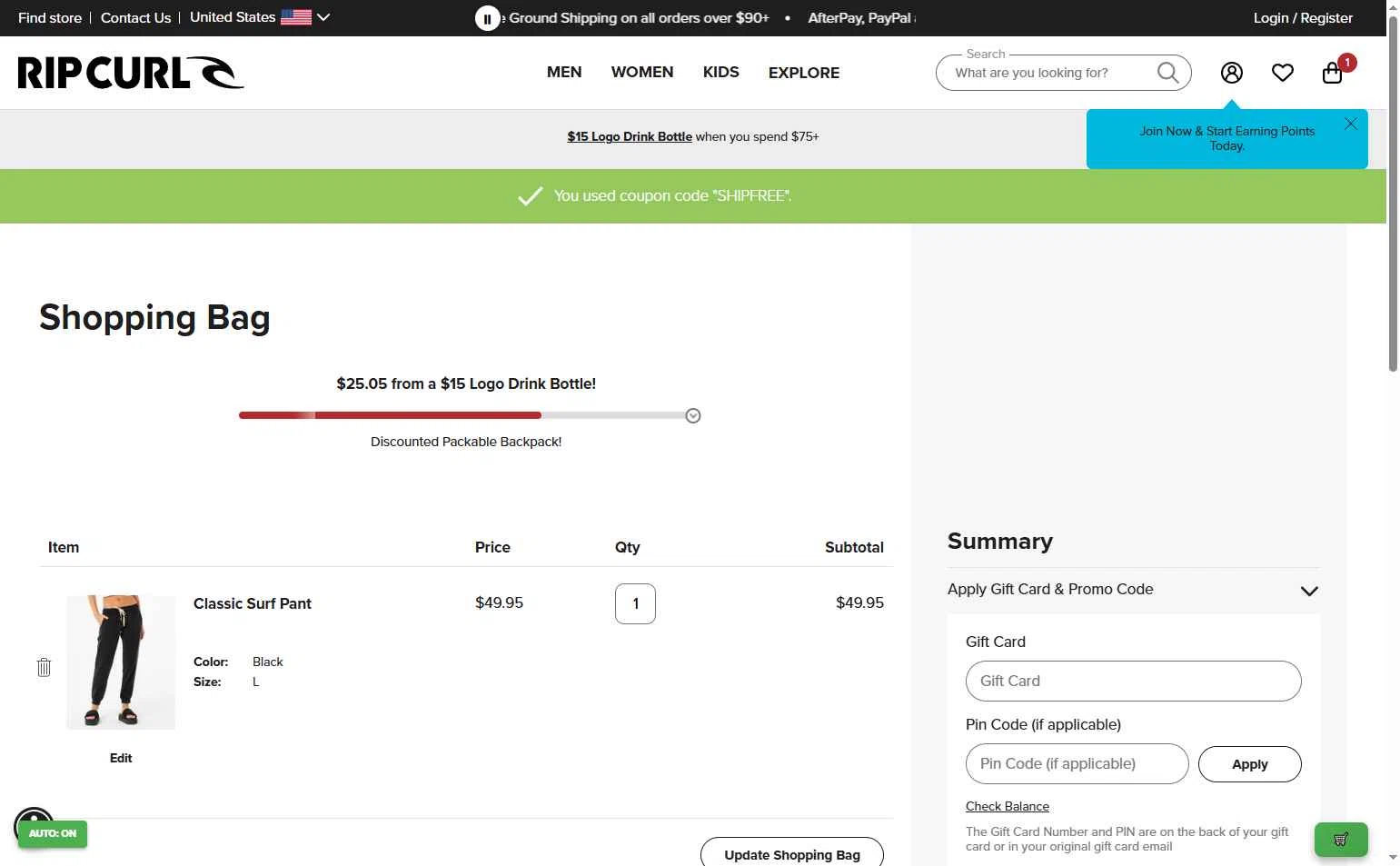Open the KIDS menu
1400x866 pixels.
(721, 72)
